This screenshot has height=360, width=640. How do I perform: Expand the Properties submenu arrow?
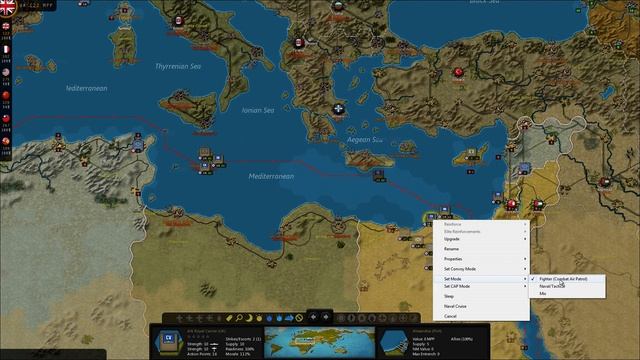tap(525, 259)
